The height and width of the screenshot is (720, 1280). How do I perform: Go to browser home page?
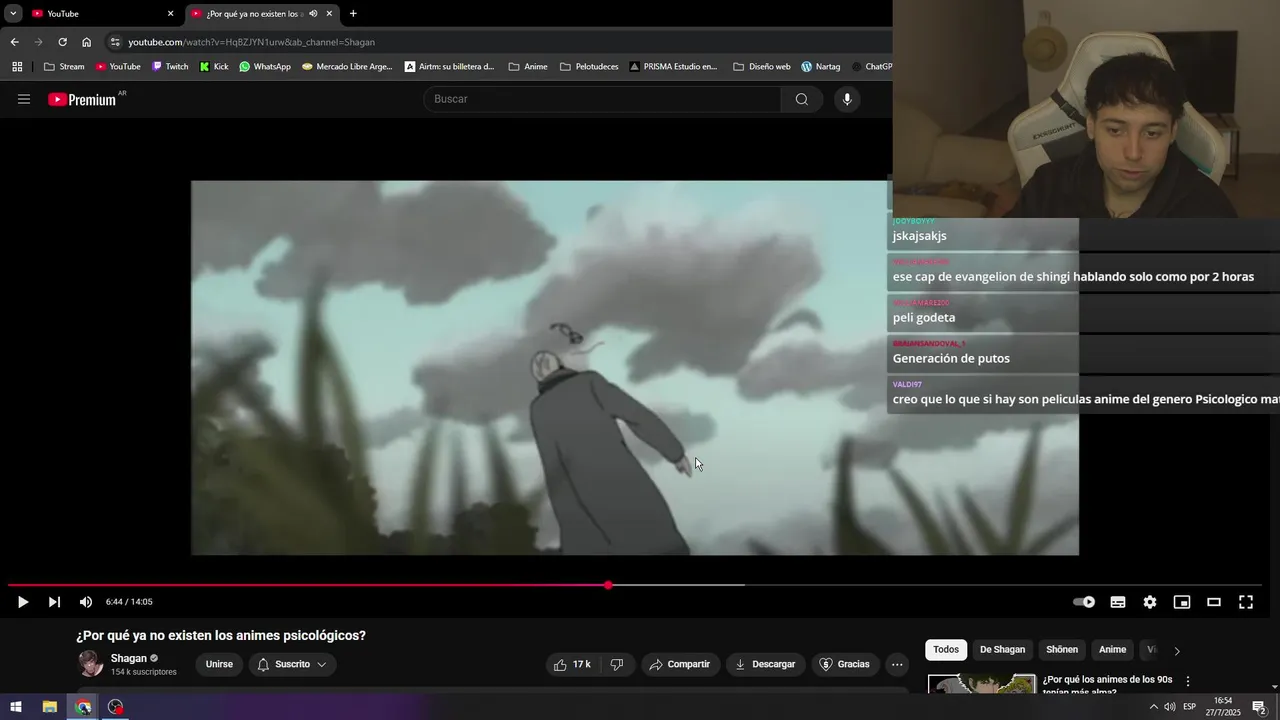pos(86,42)
